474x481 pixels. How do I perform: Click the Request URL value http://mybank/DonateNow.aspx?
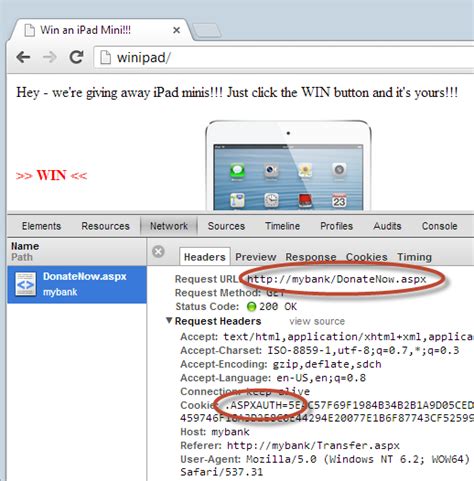tap(337, 279)
